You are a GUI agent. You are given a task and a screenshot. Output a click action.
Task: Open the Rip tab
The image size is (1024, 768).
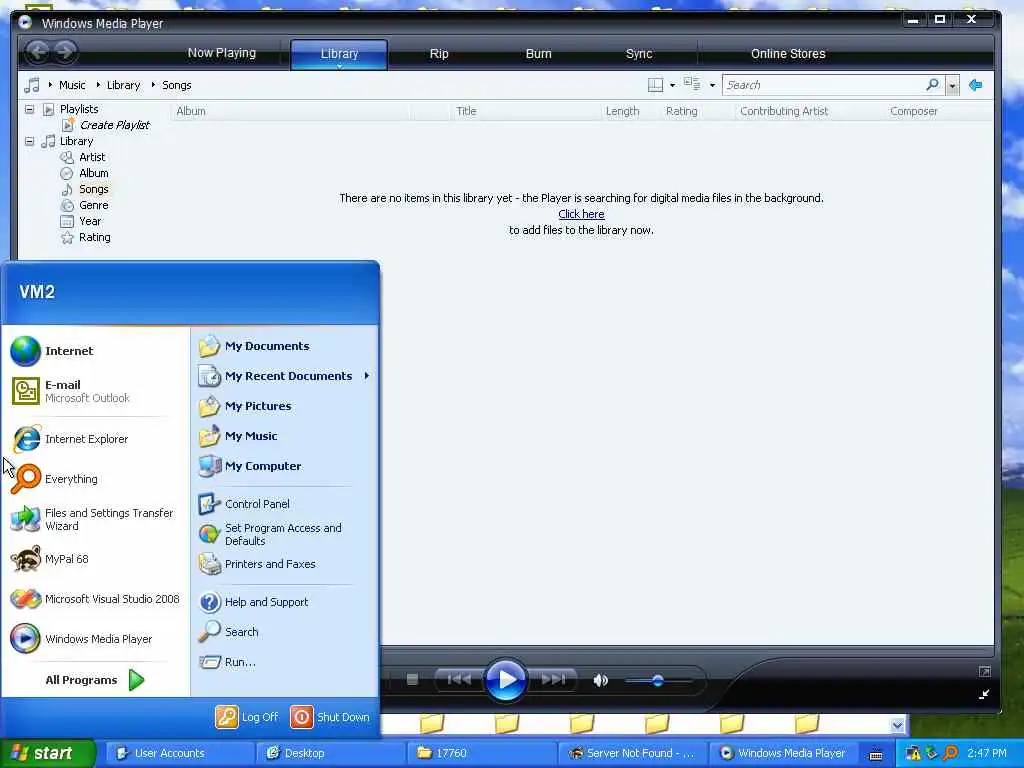[439, 54]
